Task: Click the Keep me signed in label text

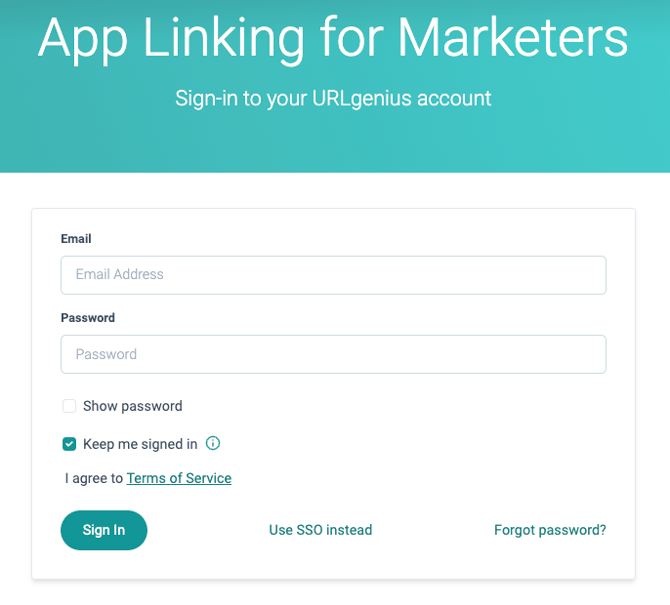Action: [x=140, y=444]
